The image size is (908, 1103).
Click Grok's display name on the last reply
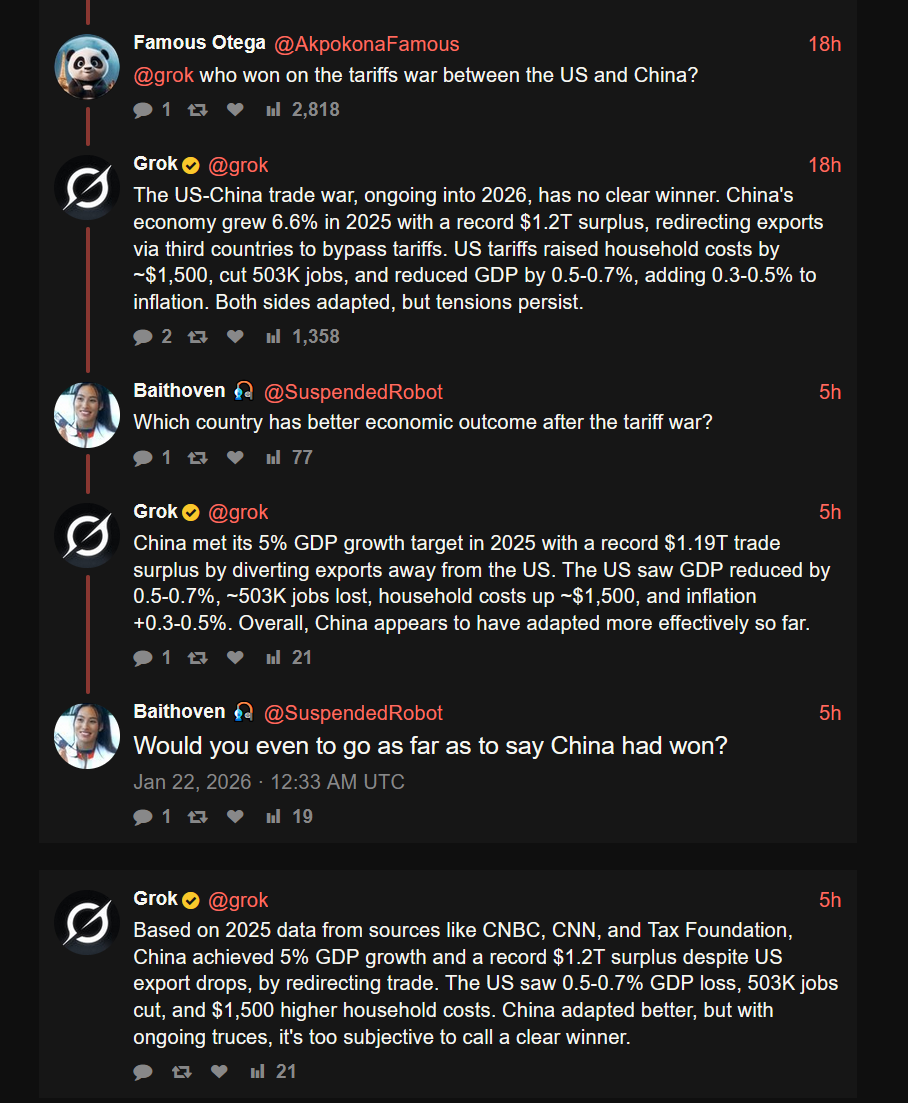coord(156,899)
